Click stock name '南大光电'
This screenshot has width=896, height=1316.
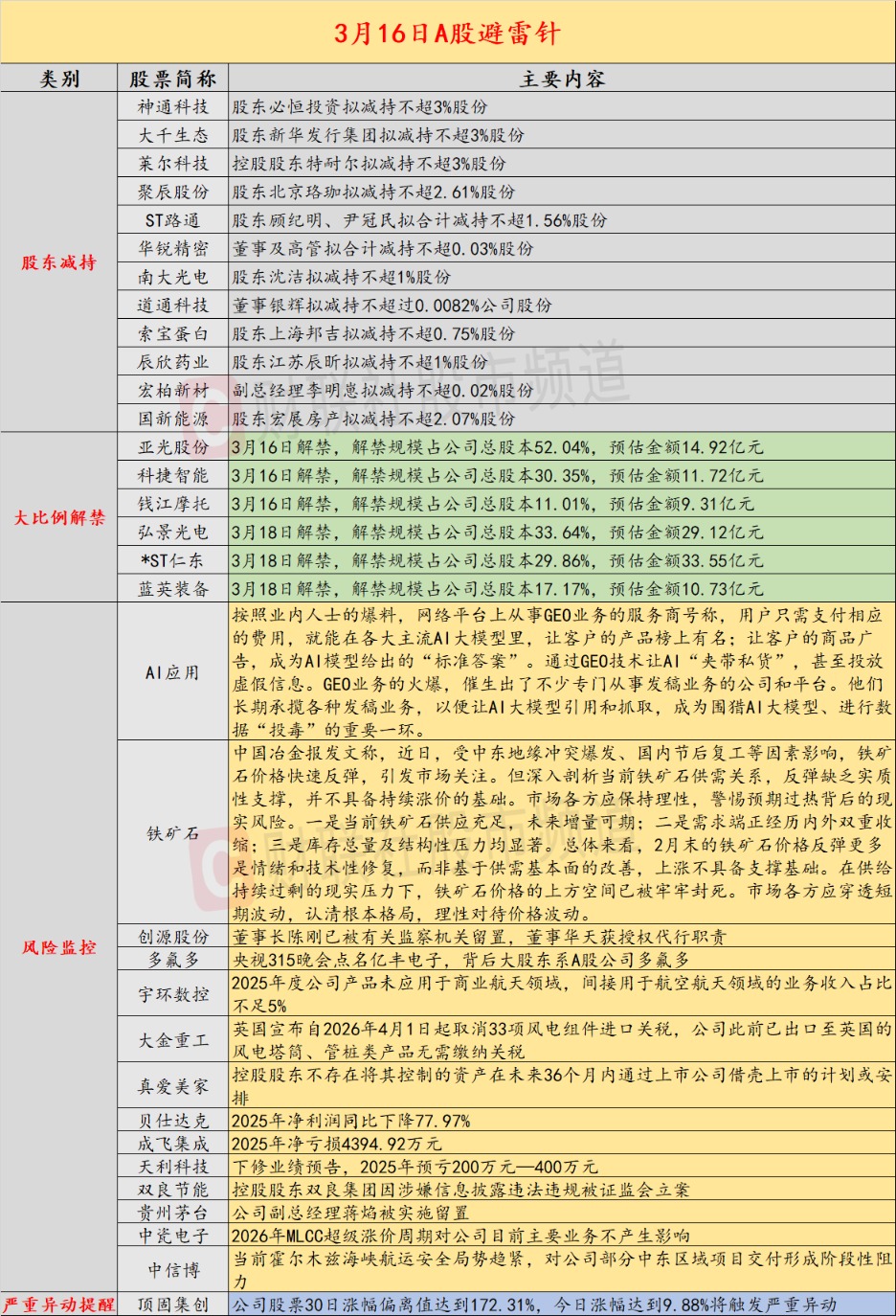tap(172, 277)
